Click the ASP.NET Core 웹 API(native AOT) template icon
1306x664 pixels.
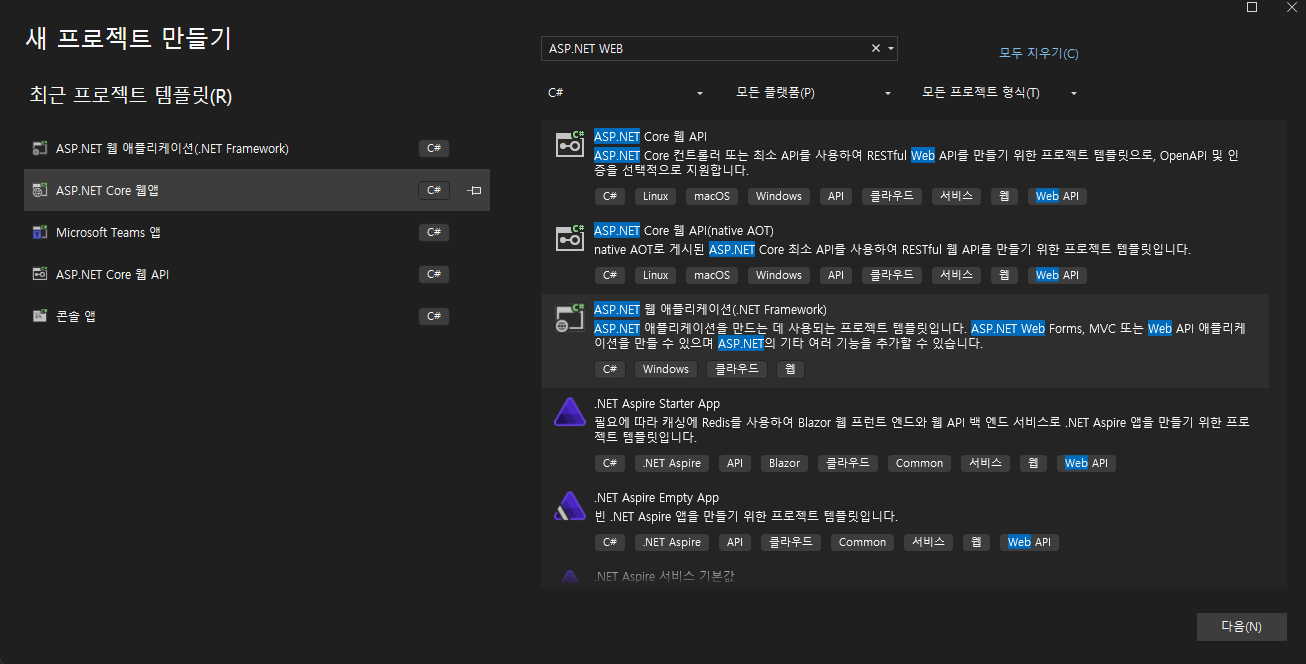coord(570,239)
